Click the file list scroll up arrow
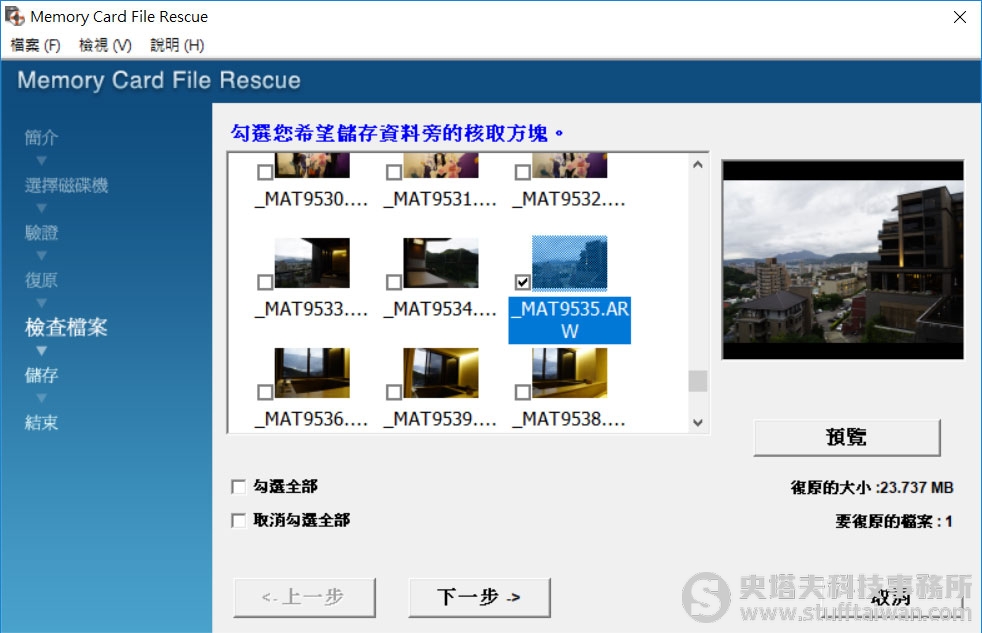 point(698,165)
